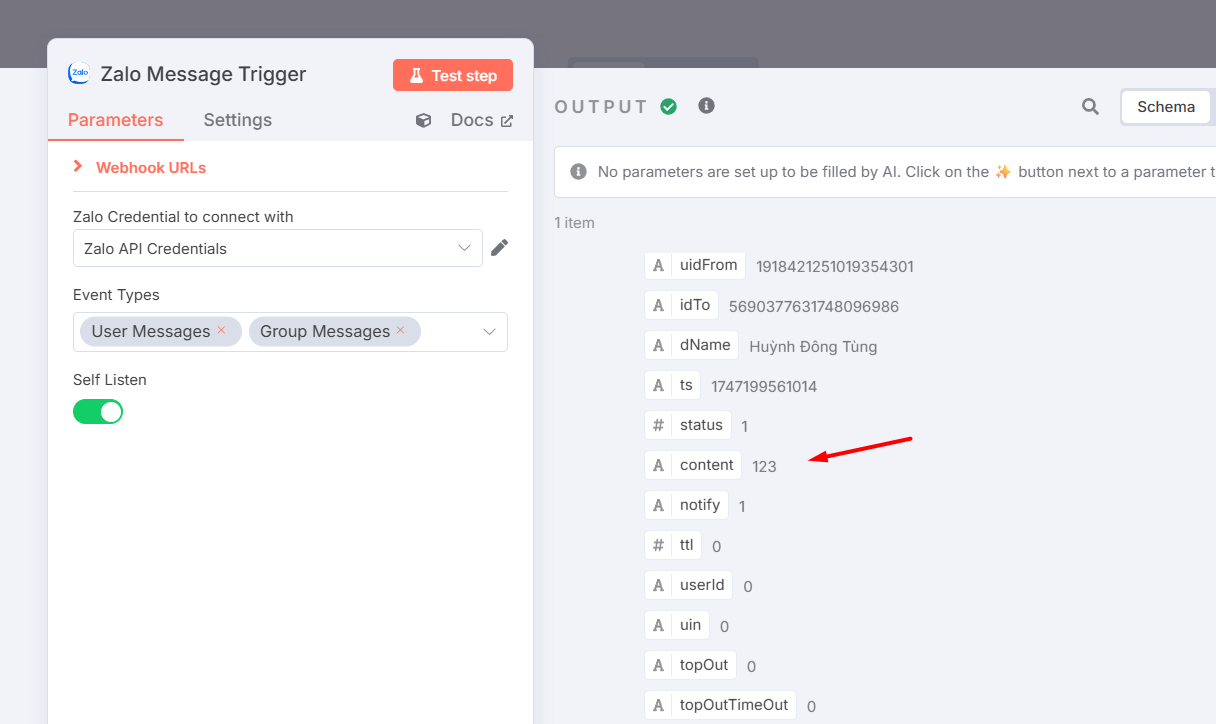Viewport: 1216px width, 724px height.
Task: Select the dName field pill
Action: click(692, 345)
